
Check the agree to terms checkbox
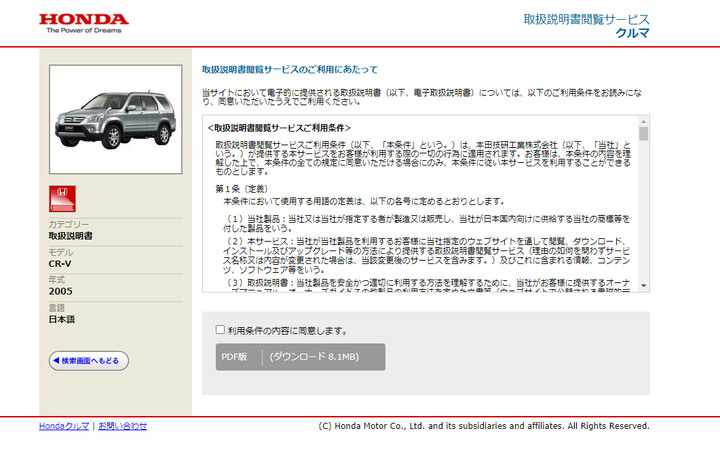[x=220, y=330]
